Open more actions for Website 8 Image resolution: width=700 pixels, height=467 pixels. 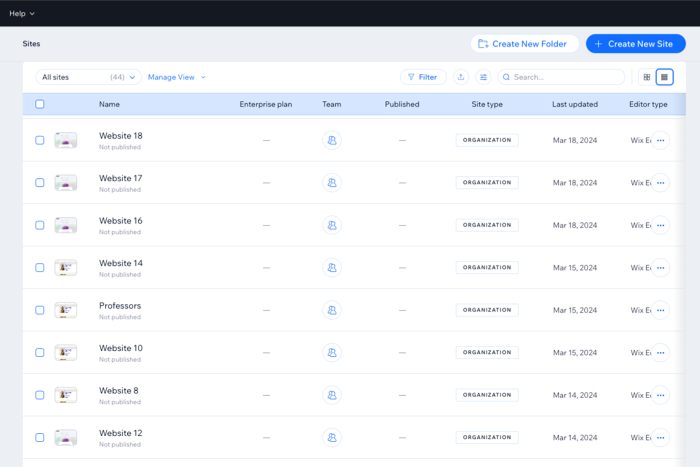click(x=661, y=395)
